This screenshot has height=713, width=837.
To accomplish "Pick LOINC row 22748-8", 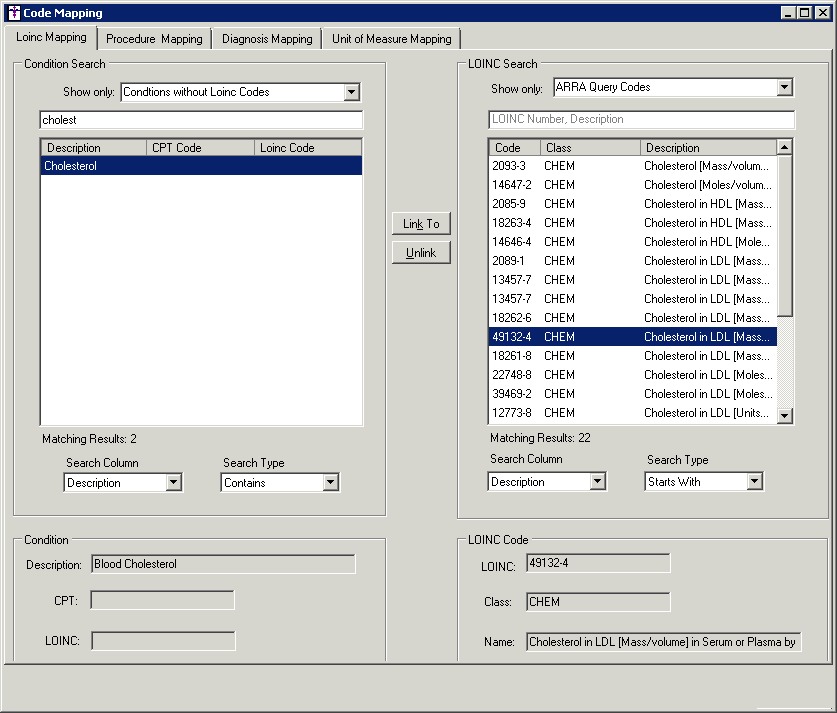I will [x=633, y=375].
